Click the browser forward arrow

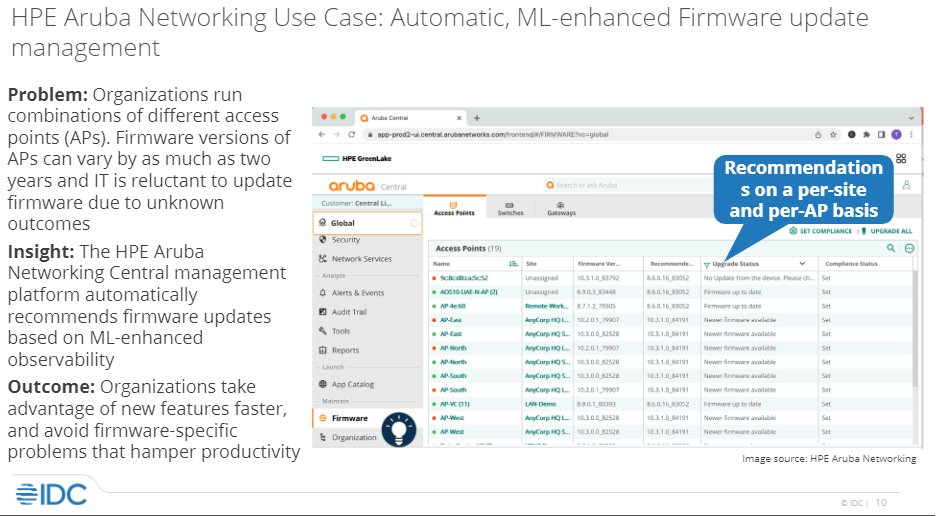337,135
